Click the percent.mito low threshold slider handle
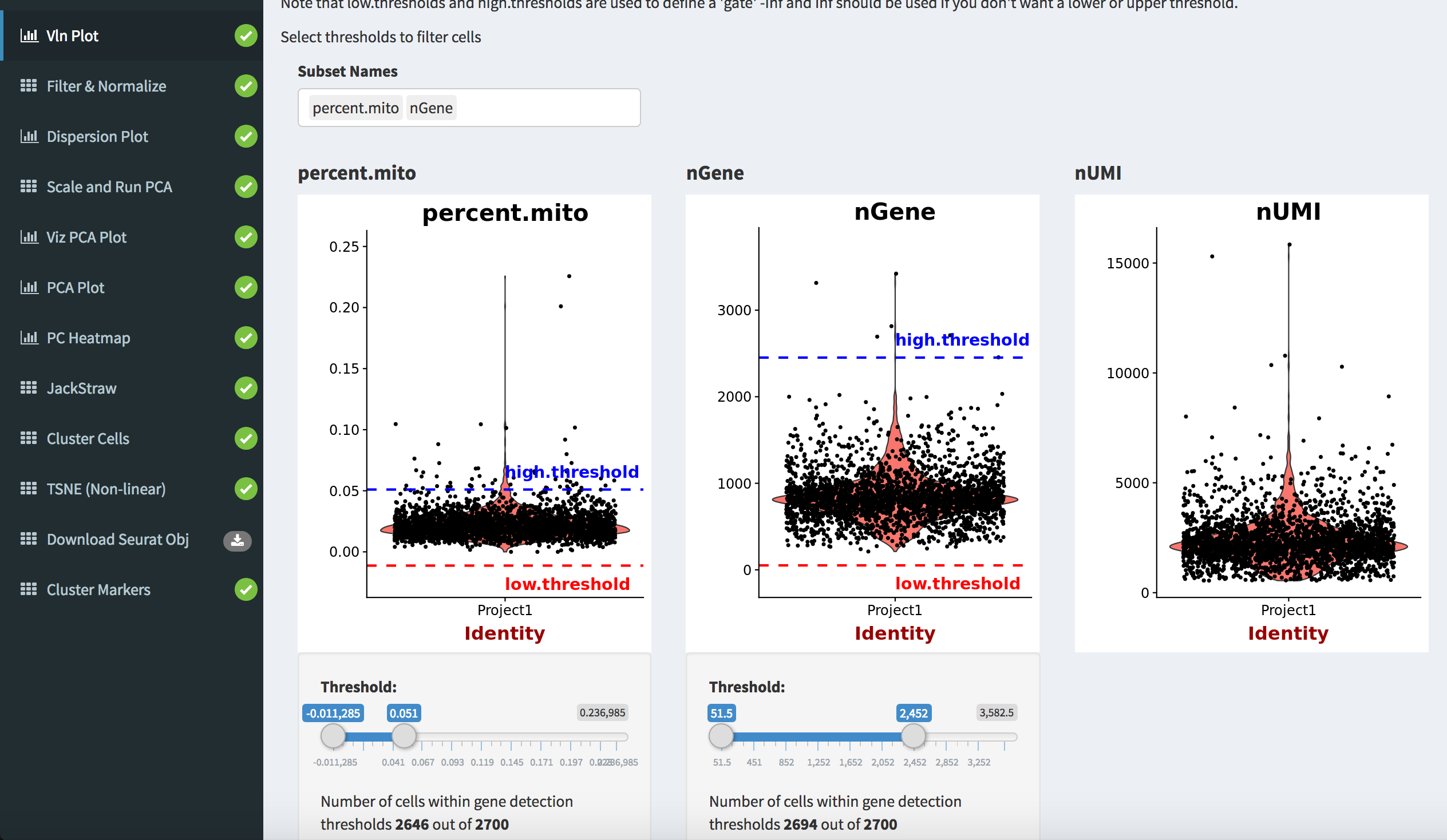Screen dimensions: 1447x840 pyautogui.click(x=333, y=735)
